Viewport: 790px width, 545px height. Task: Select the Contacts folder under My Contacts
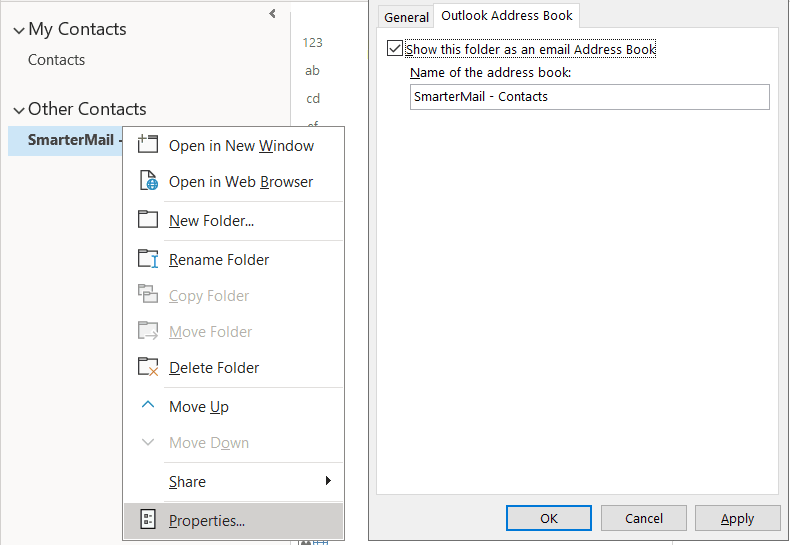pyautogui.click(x=56, y=60)
